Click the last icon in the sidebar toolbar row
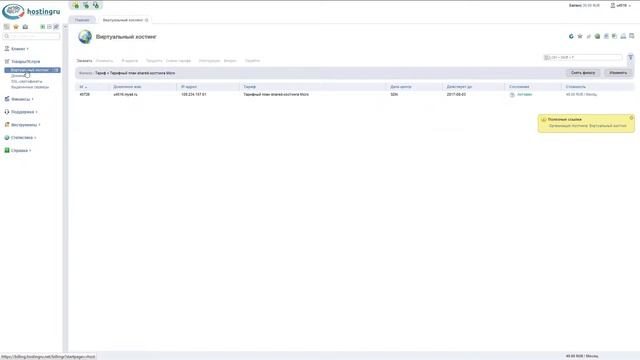 point(56,27)
